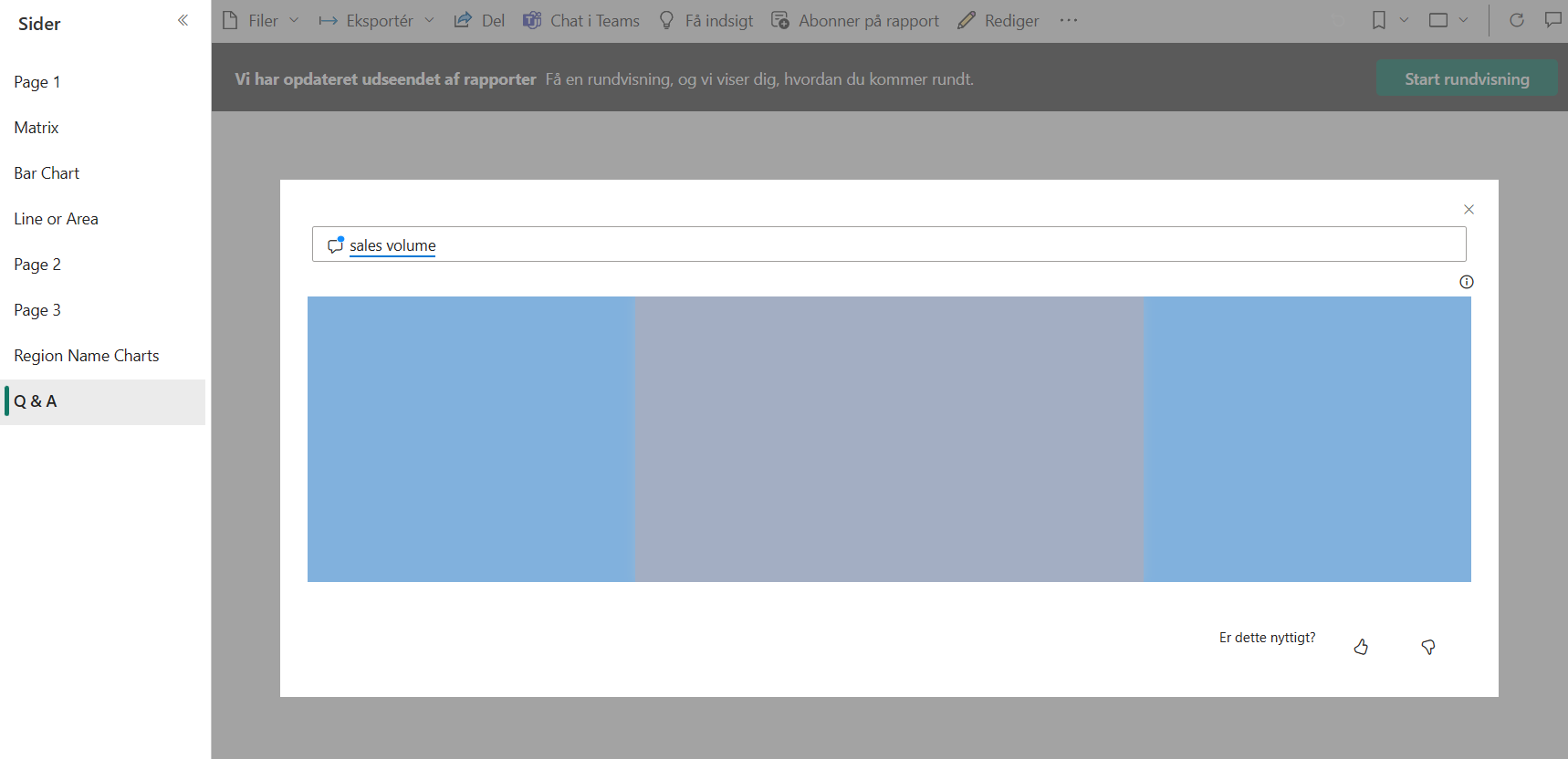Click the Del share button
1568x759 pixels.
click(479, 20)
